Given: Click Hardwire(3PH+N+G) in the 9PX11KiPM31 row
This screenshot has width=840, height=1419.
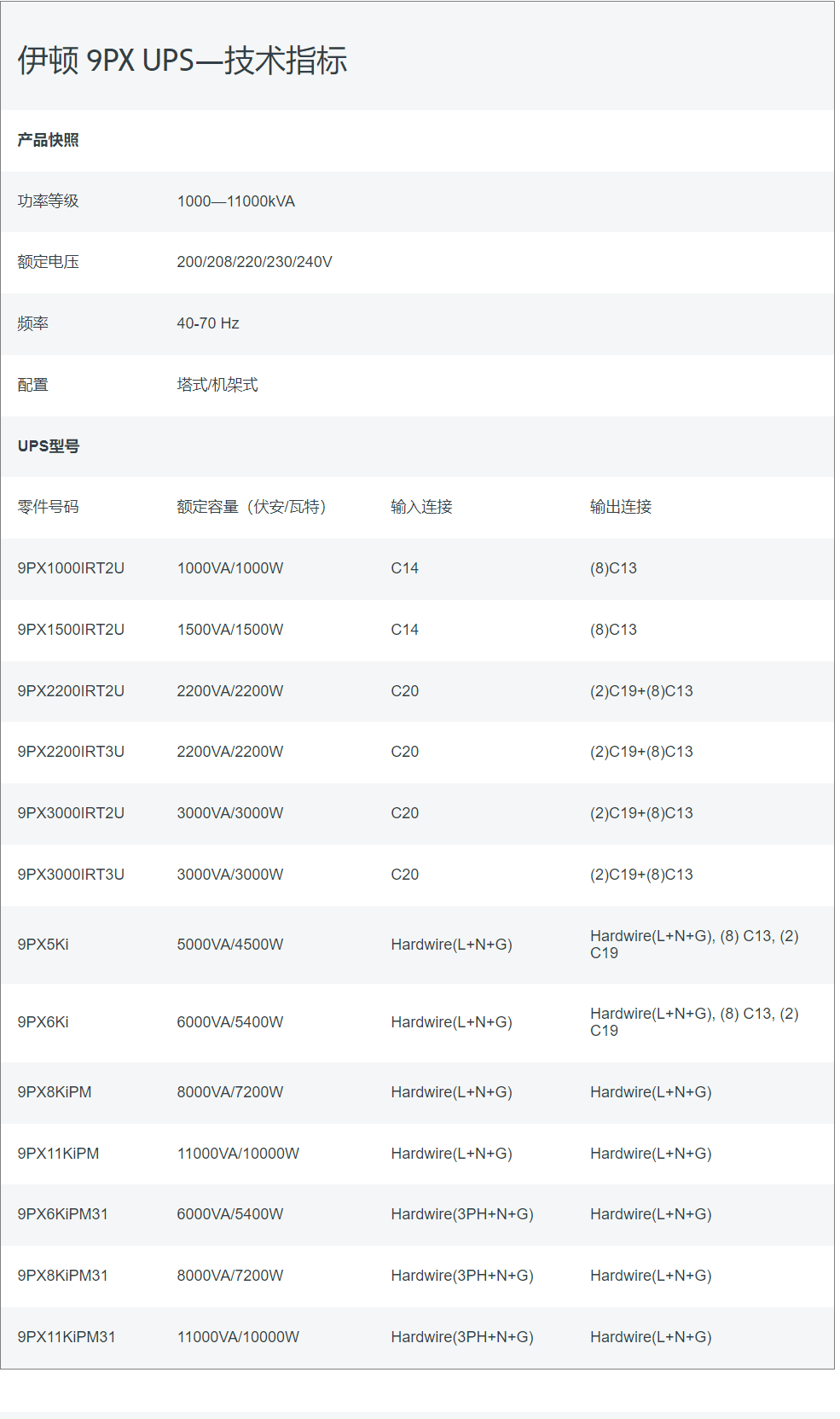Looking at the screenshot, I should [462, 1337].
